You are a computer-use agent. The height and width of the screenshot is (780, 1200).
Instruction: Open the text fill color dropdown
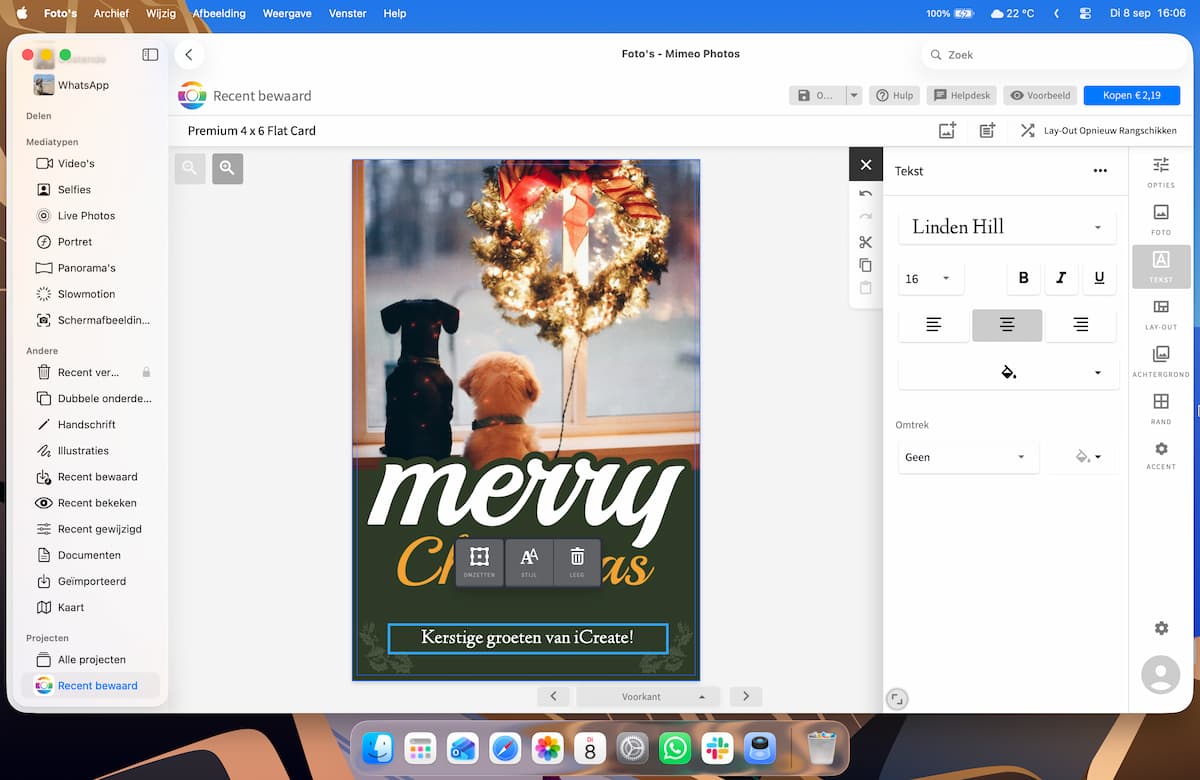1008,373
